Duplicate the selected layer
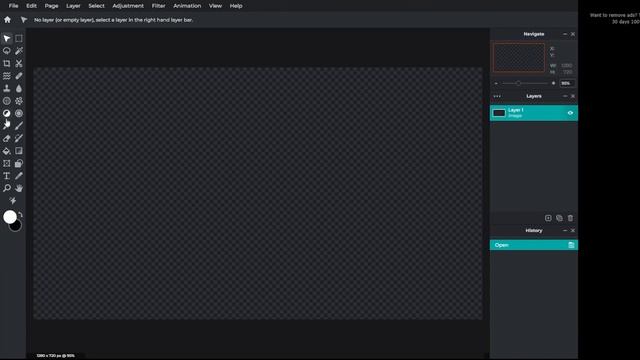Viewport: 640px width, 360px height. point(559,218)
